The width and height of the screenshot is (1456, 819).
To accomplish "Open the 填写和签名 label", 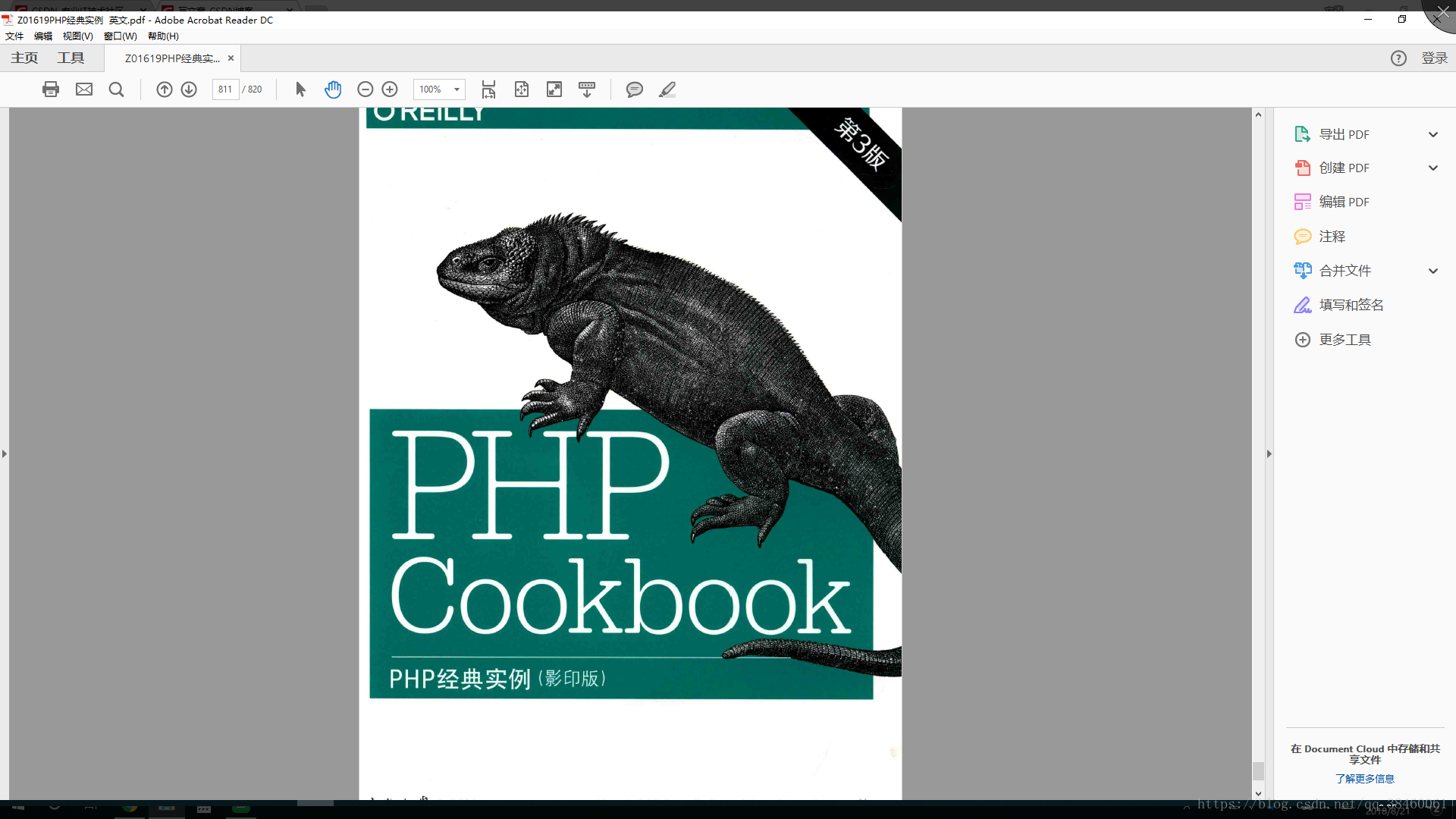I will point(1351,305).
